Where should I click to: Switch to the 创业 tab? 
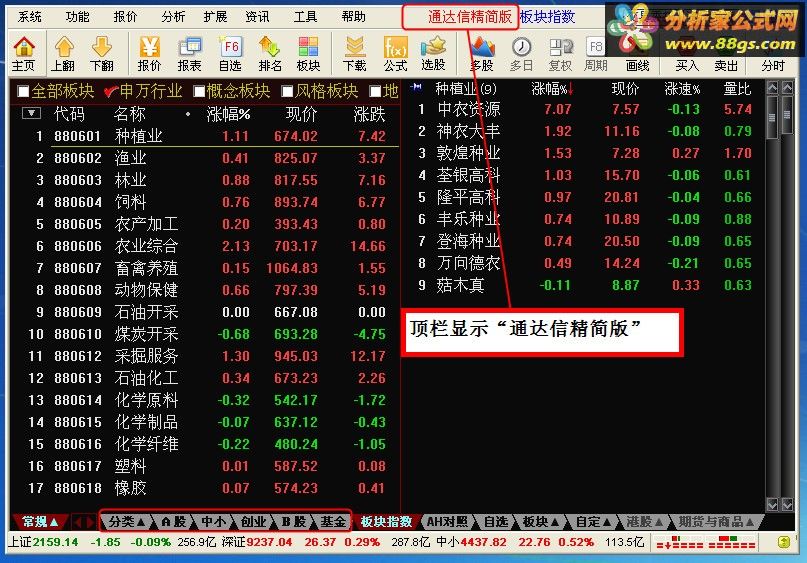pyautogui.click(x=253, y=522)
